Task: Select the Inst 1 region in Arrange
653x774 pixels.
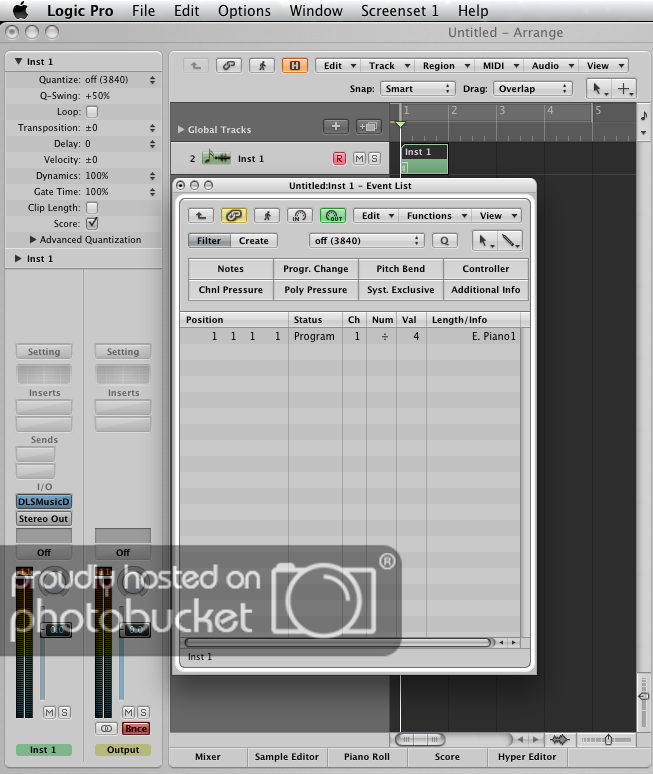Action: click(424, 159)
